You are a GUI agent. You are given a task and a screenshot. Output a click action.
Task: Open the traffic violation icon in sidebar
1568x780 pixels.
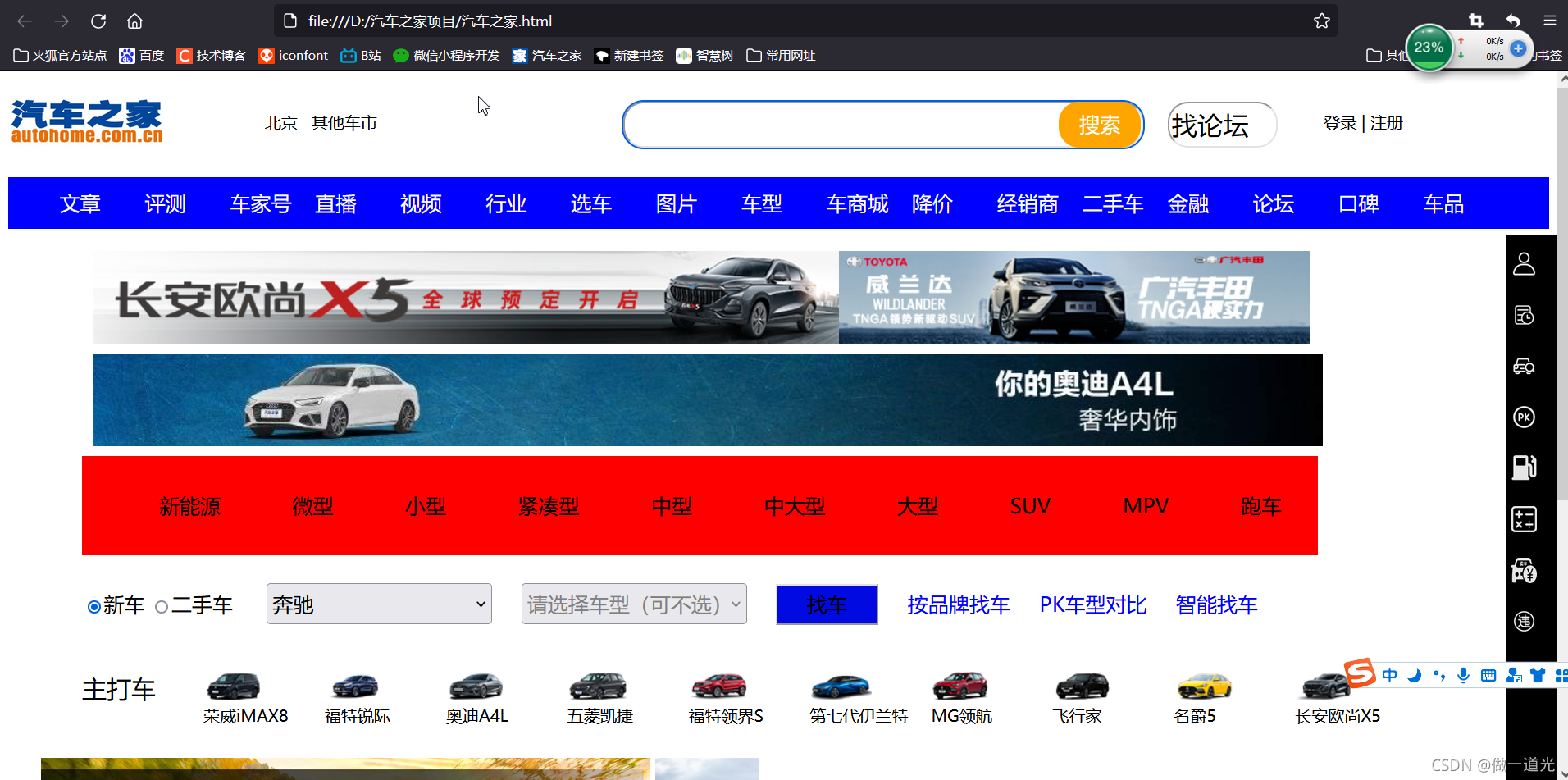tap(1524, 622)
